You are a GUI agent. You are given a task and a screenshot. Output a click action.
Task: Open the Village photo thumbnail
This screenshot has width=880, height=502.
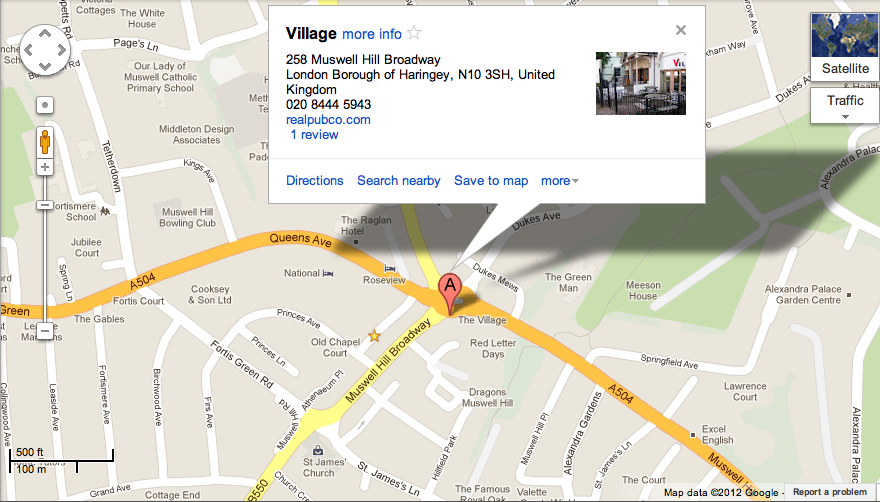pos(641,84)
